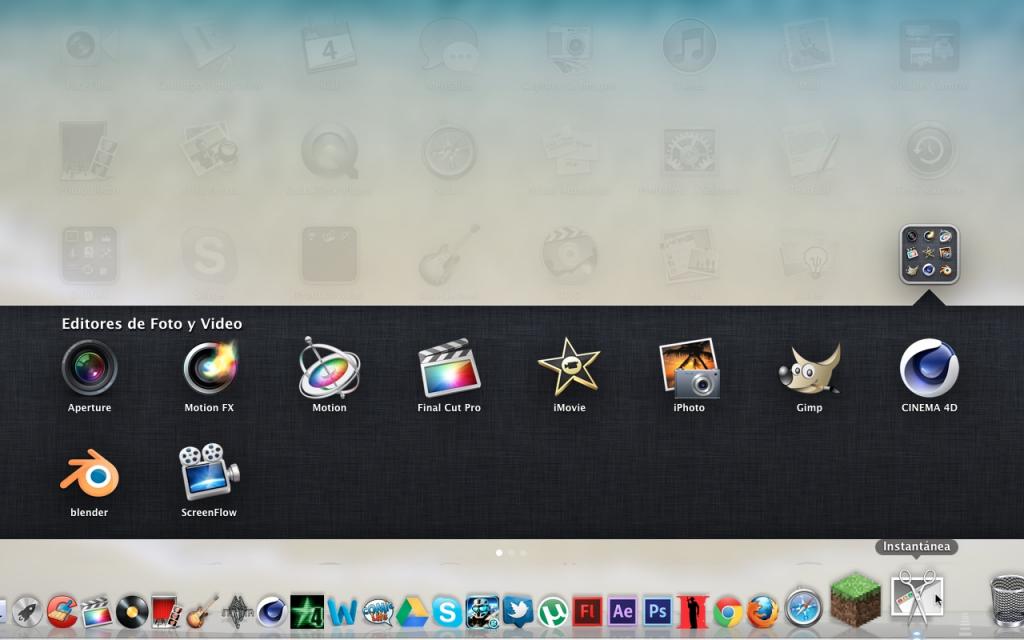
Task: Click the "Instantánea" tooltip label
Action: (916, 547)
